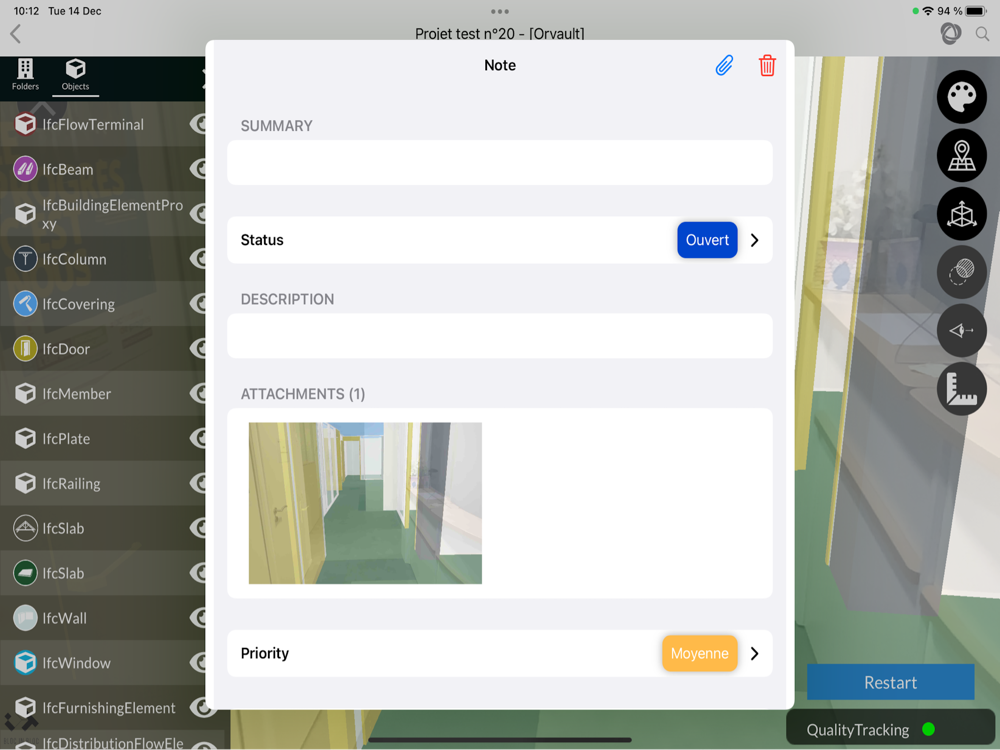
Task: Toggle visibility of IfcMember
Action: (198, 393)
